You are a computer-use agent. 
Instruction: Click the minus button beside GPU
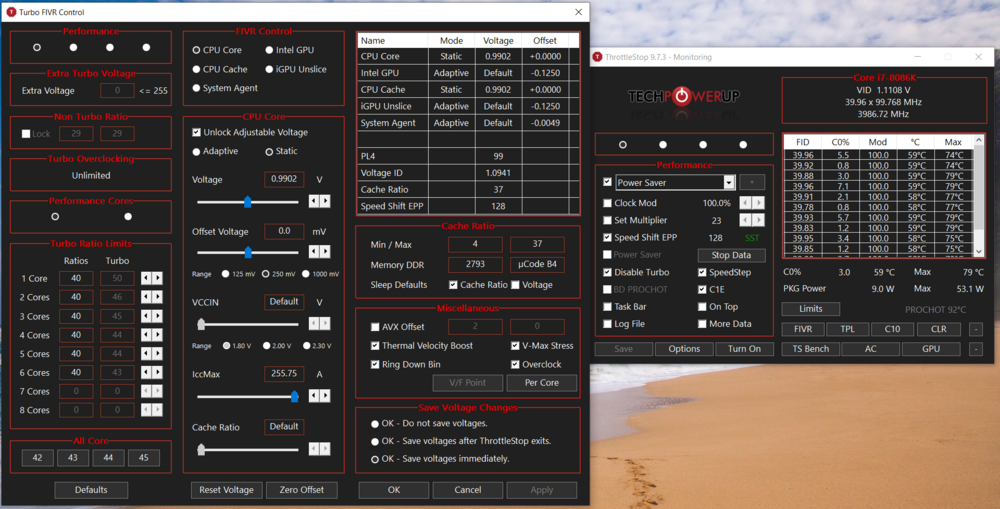[976, 349]
